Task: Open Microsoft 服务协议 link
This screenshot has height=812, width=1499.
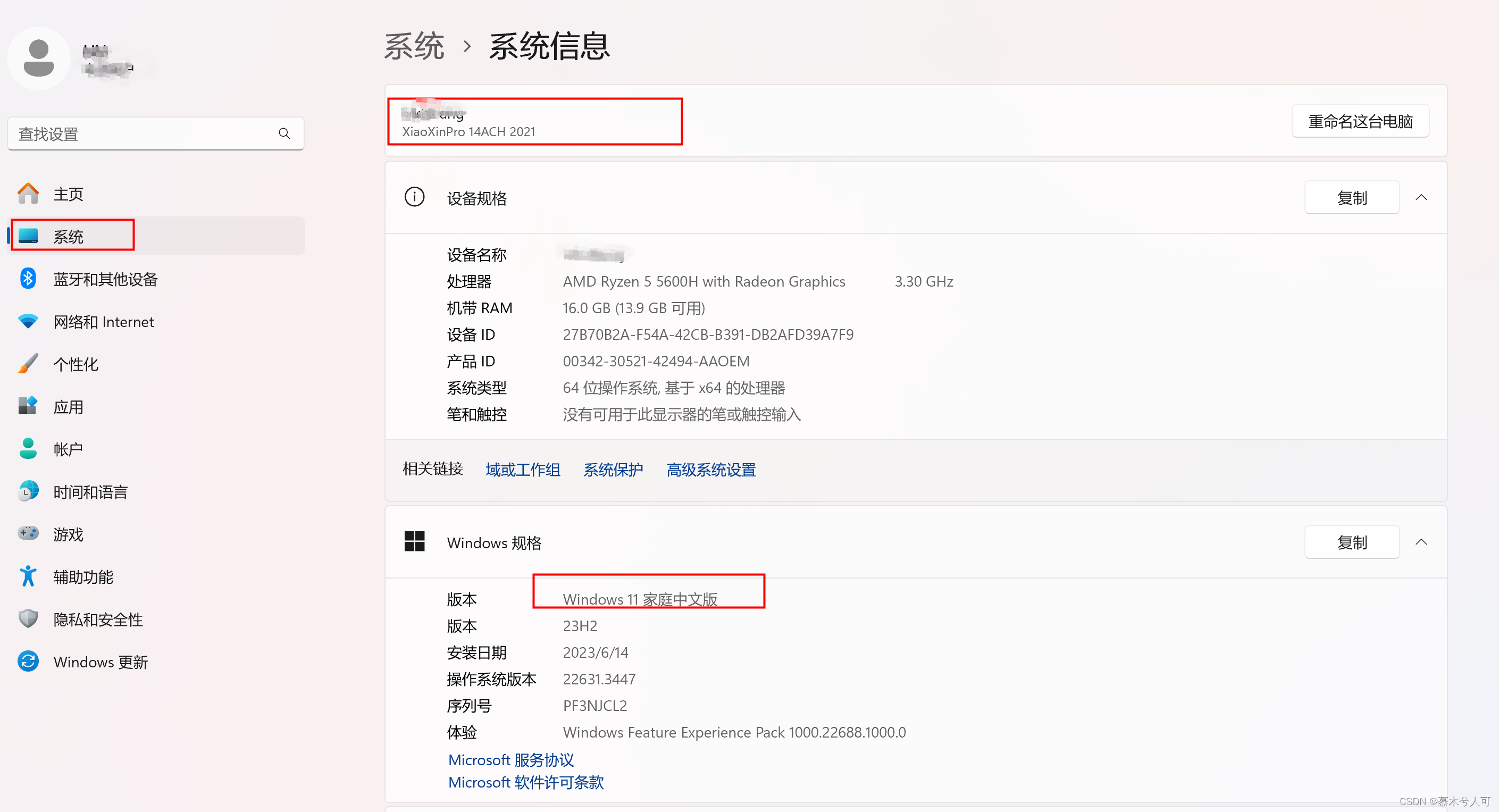Action: pos(511,759)
